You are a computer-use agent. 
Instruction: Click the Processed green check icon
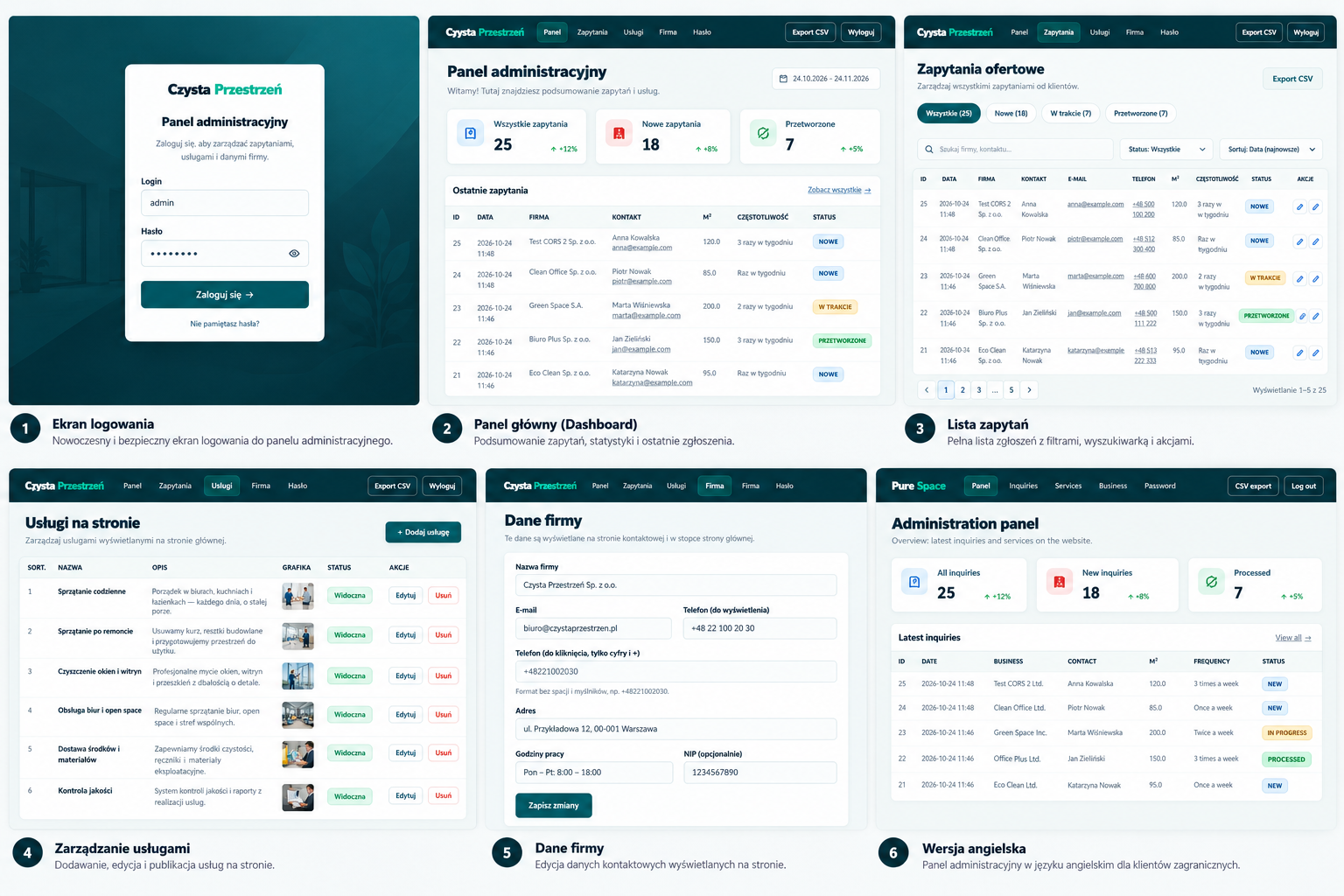1211,582
